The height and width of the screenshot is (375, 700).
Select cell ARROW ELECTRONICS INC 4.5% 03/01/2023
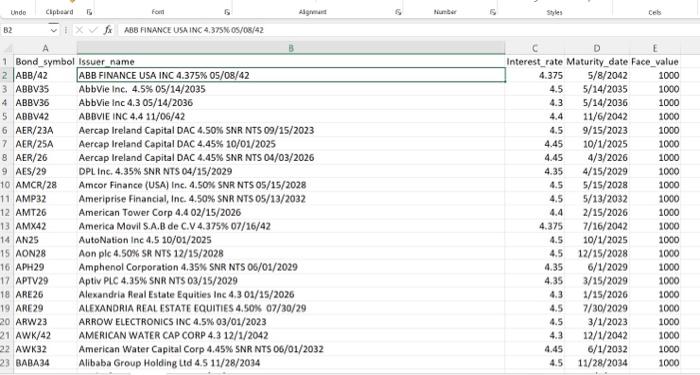[291, 321]
